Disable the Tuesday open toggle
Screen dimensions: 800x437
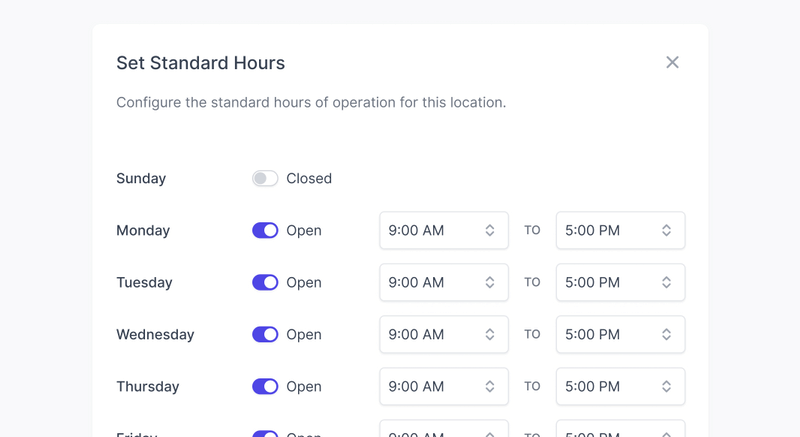(265, 282)
